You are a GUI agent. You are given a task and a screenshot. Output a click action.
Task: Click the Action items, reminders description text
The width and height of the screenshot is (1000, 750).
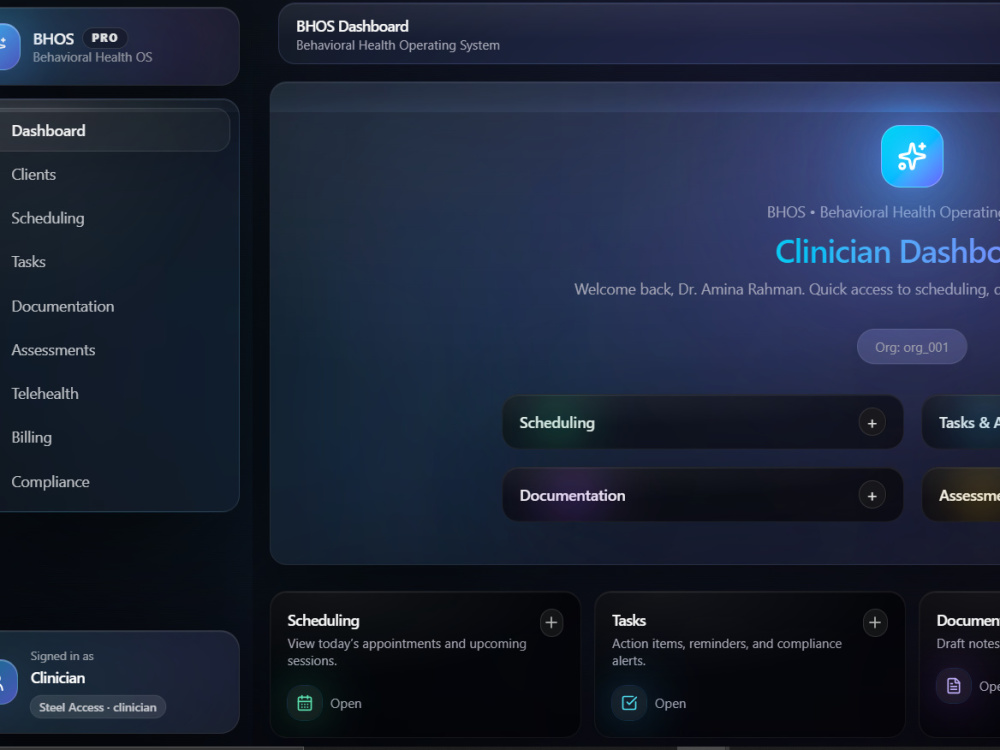pyautogui.click(x=727, y=652)
